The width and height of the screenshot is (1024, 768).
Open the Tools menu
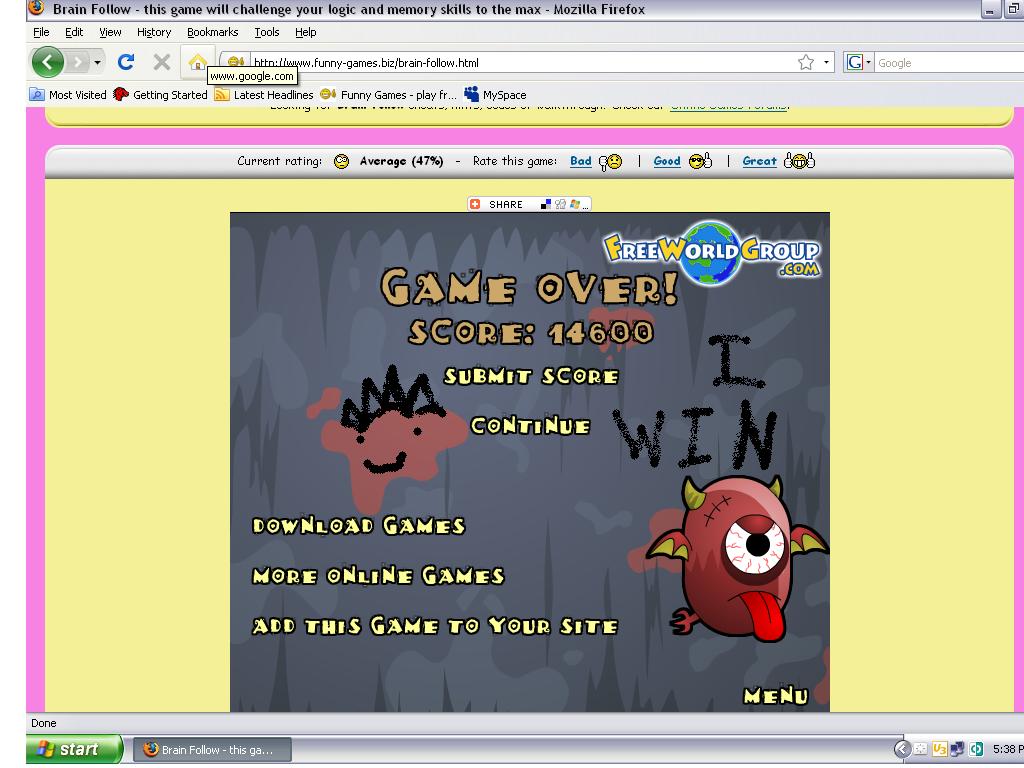266,32
